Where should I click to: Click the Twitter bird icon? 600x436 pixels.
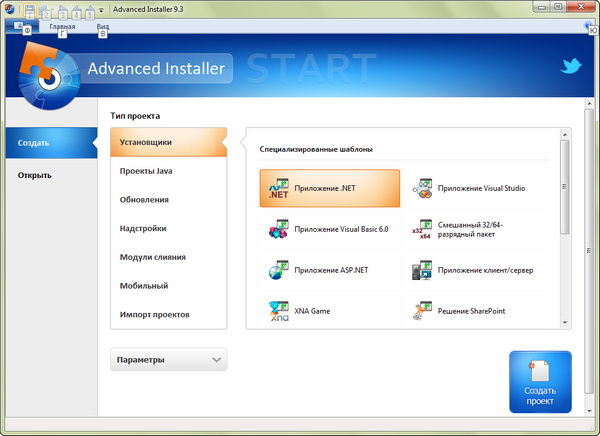click(x=570, y=67)
